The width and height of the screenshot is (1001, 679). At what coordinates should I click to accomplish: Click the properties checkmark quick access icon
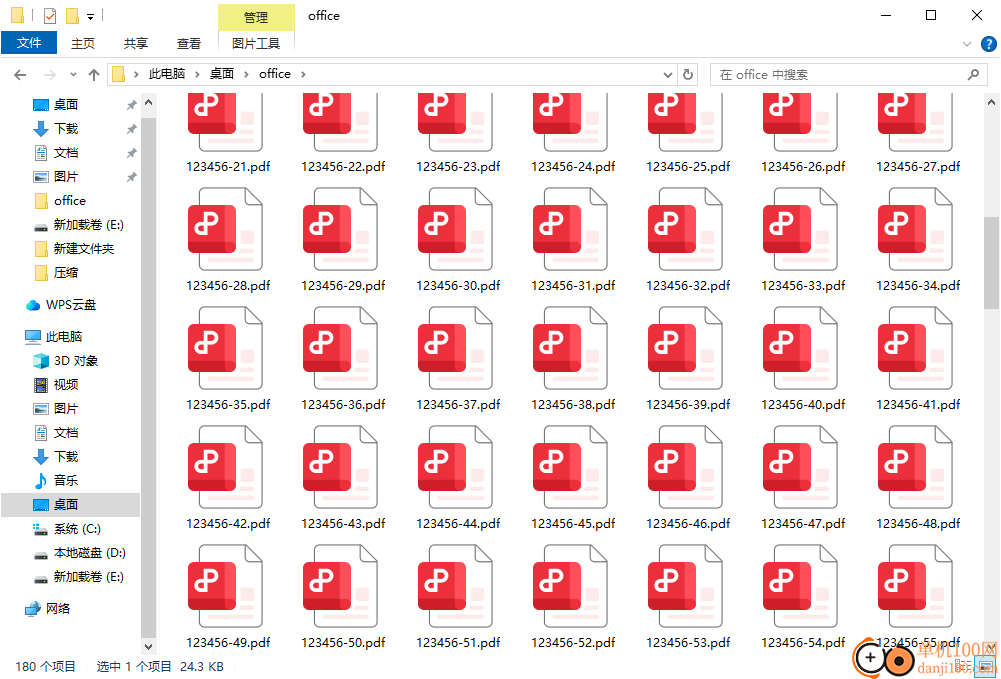coord(50,15)
